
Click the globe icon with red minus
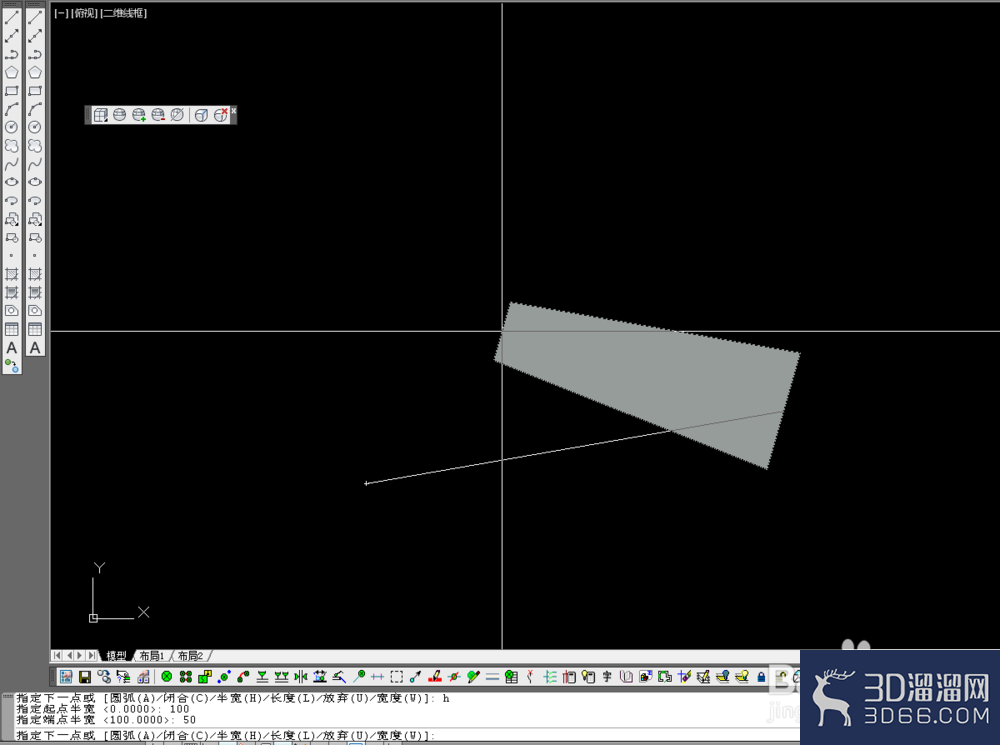(x=158, y=115)
